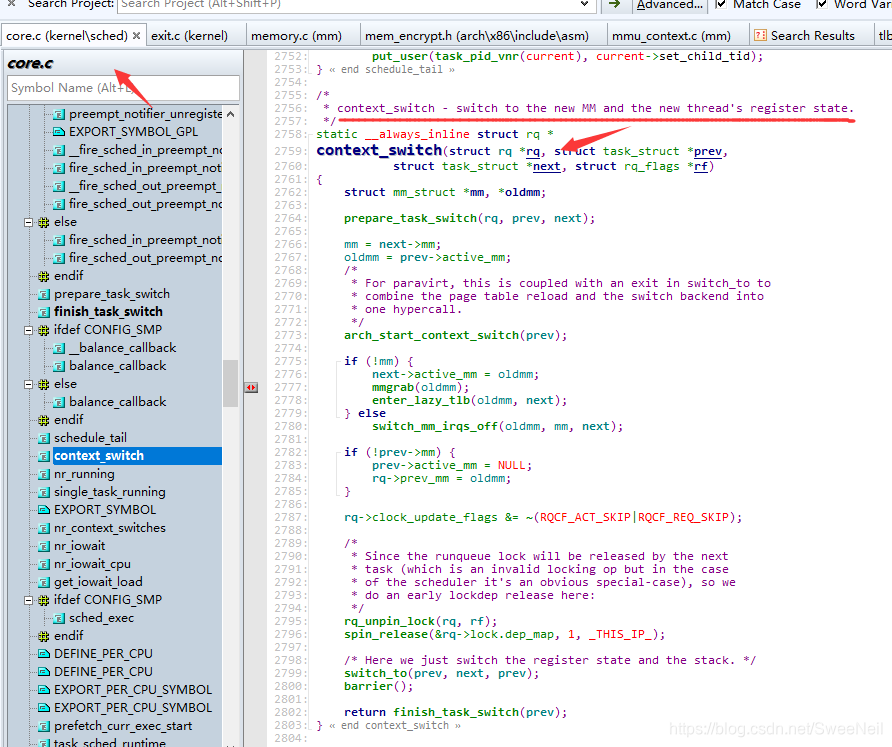
Task: Select finish_task_switch in symbol list
Action: pos(108,312)
